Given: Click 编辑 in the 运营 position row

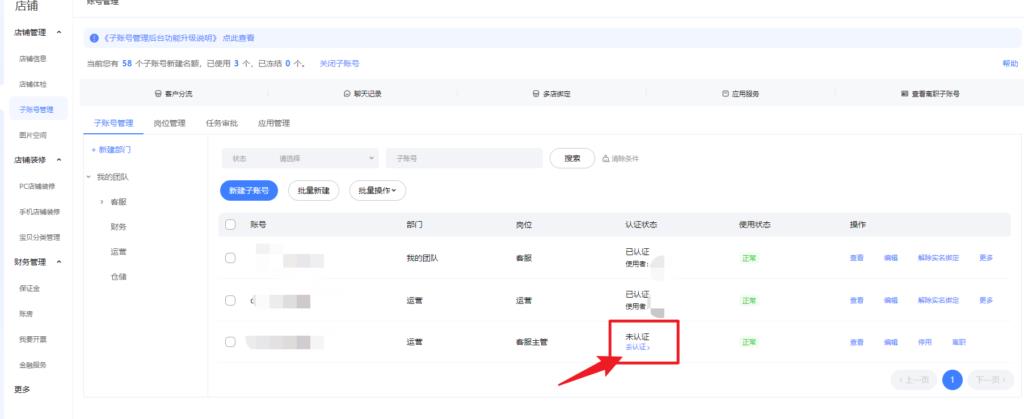Looking at the screenshot, I should pyautogui.click(x=891, y=300).
